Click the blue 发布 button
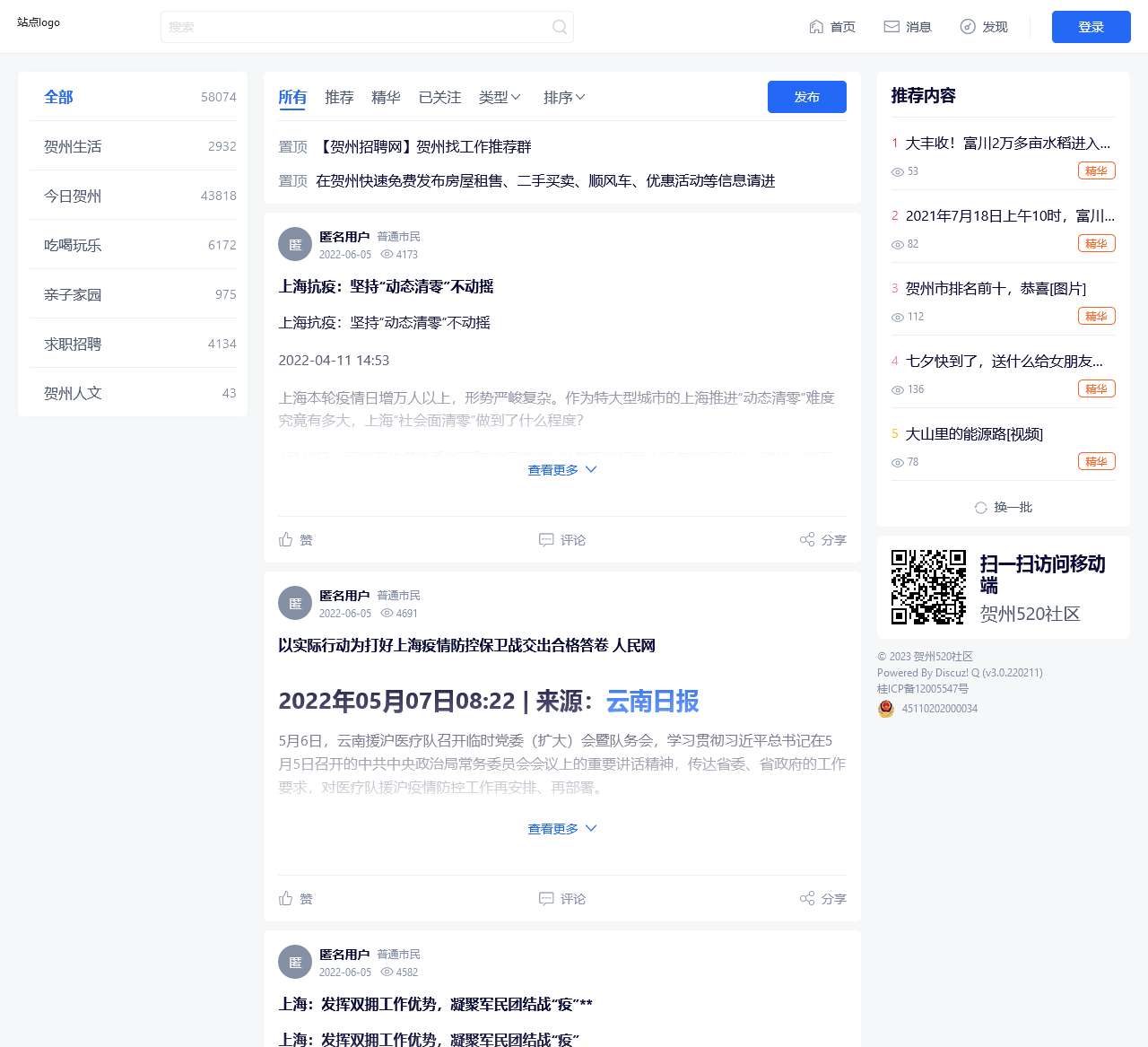 (807, 97)
